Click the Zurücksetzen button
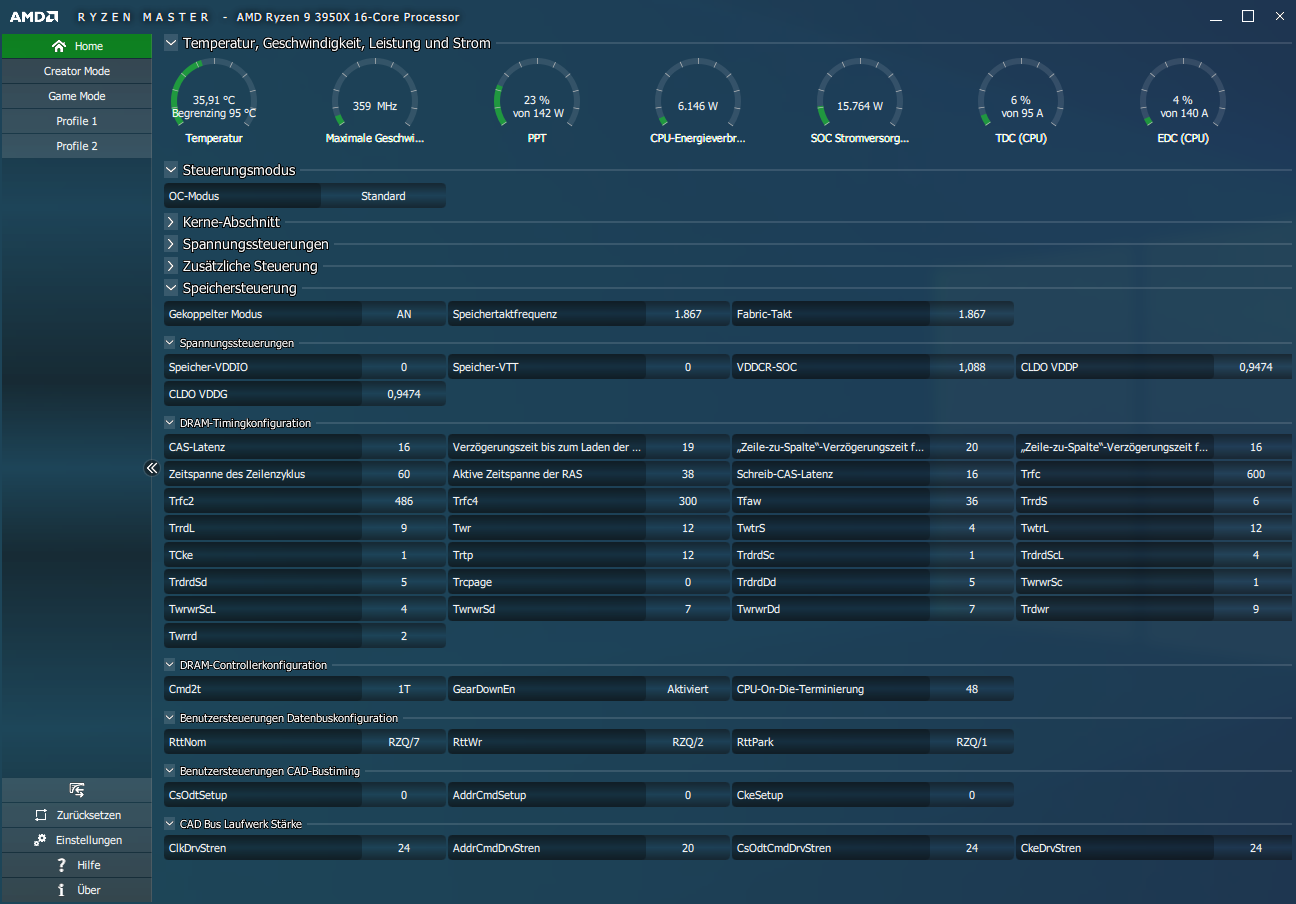 pos(77,815)
